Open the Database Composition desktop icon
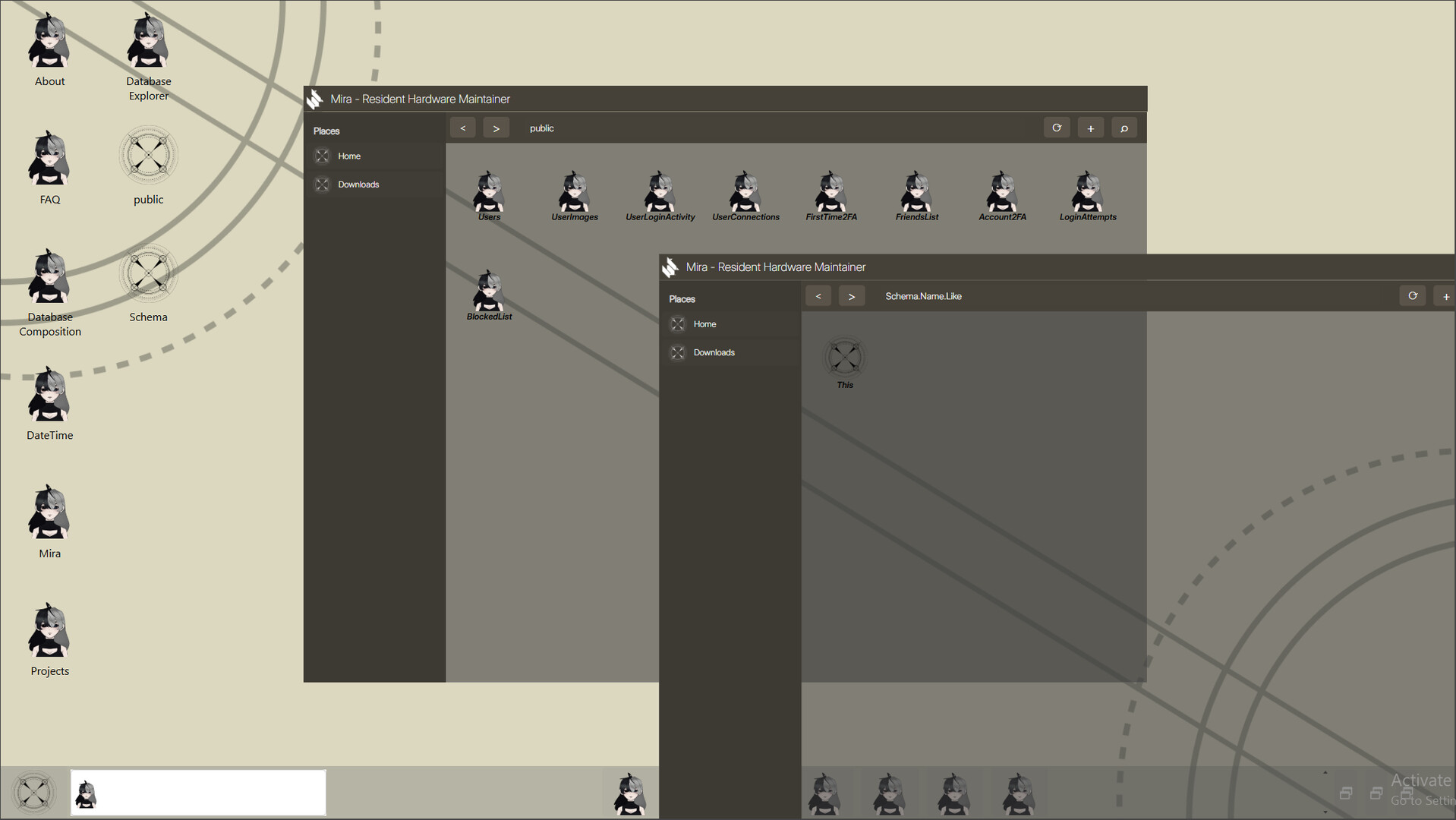The width and height of the screenshot is (1456, 820). point(49,277)
